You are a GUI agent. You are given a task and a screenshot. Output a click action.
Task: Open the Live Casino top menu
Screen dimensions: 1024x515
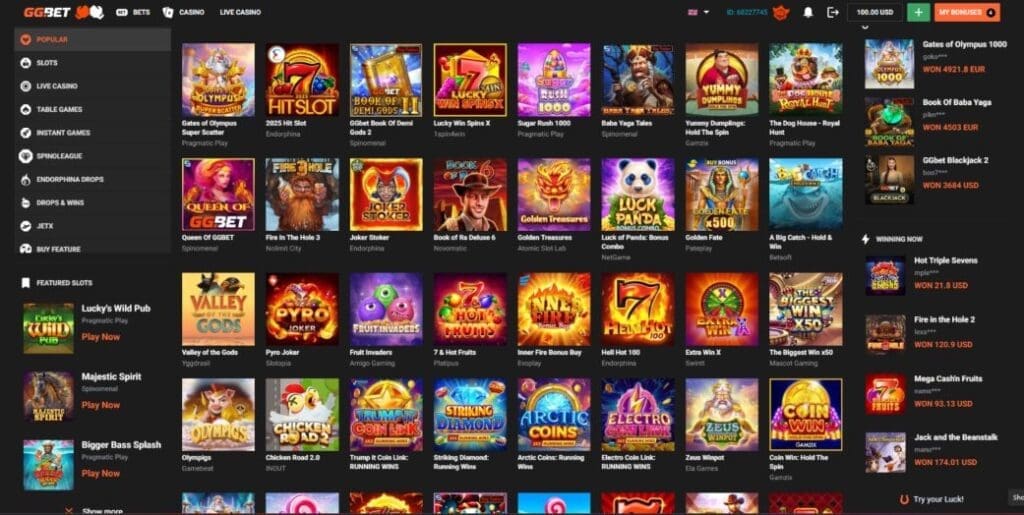(240, 12)
